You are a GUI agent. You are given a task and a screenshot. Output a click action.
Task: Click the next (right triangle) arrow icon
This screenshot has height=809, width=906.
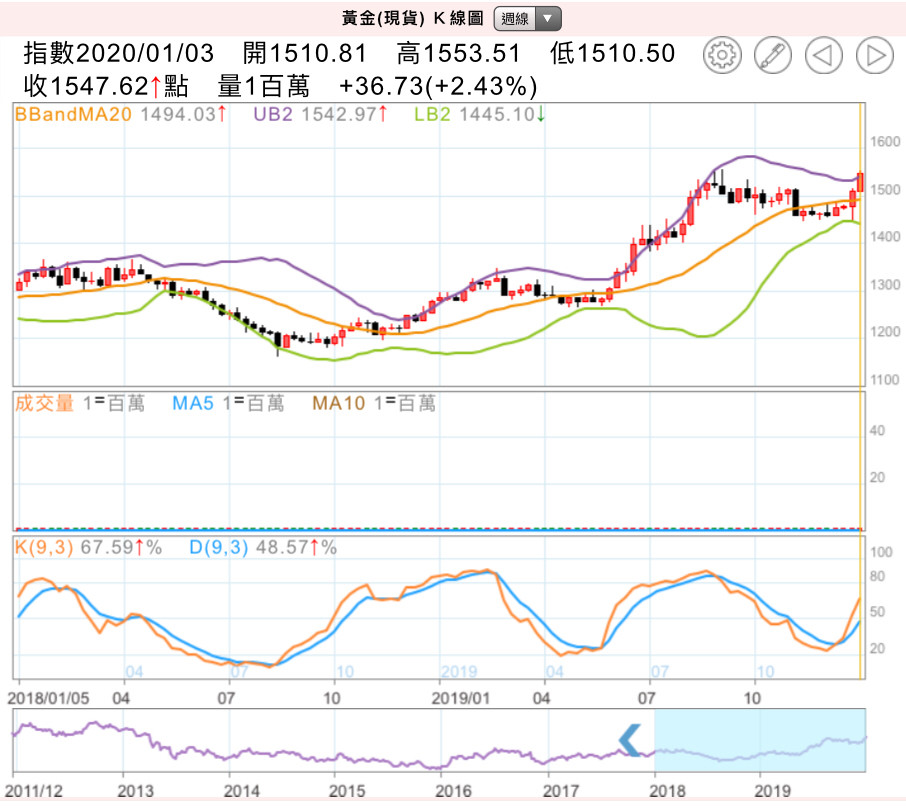(x=874, y=55)
